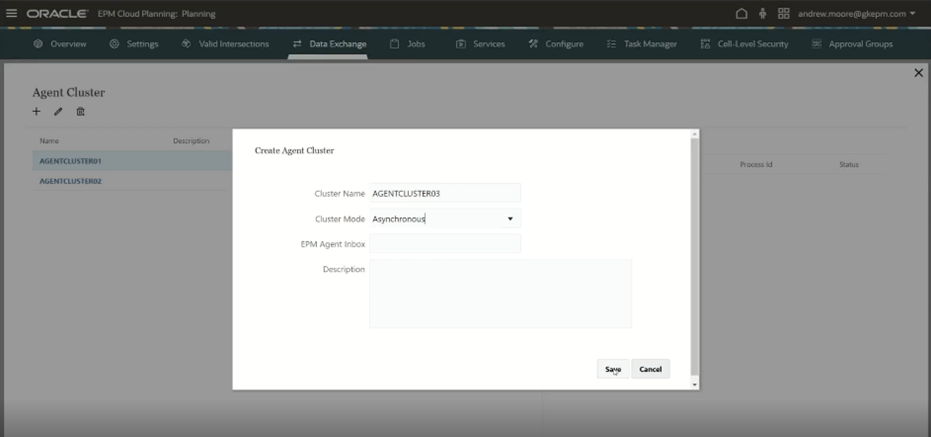Cancel the Create Agent Cluster dialog

(x=650, y=369)
